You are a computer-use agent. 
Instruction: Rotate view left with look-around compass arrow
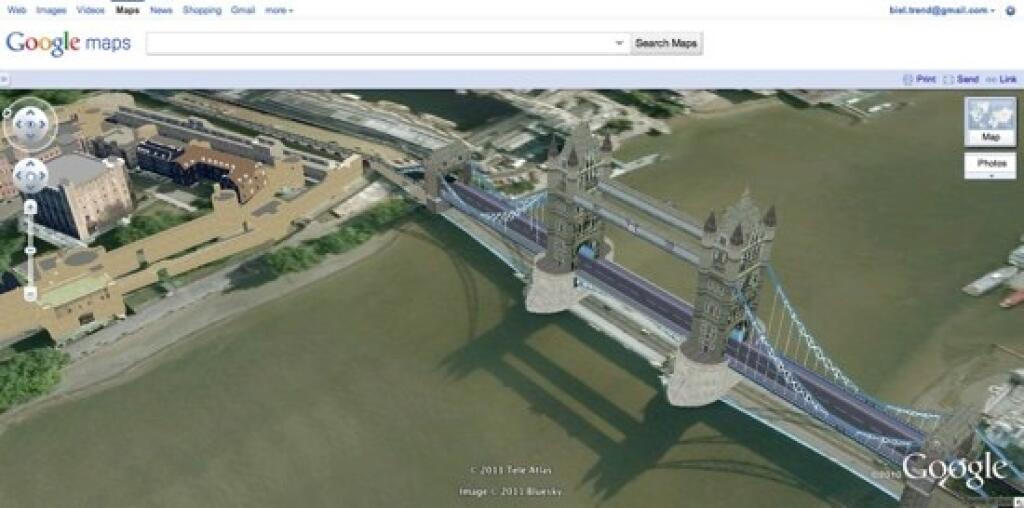19,124
